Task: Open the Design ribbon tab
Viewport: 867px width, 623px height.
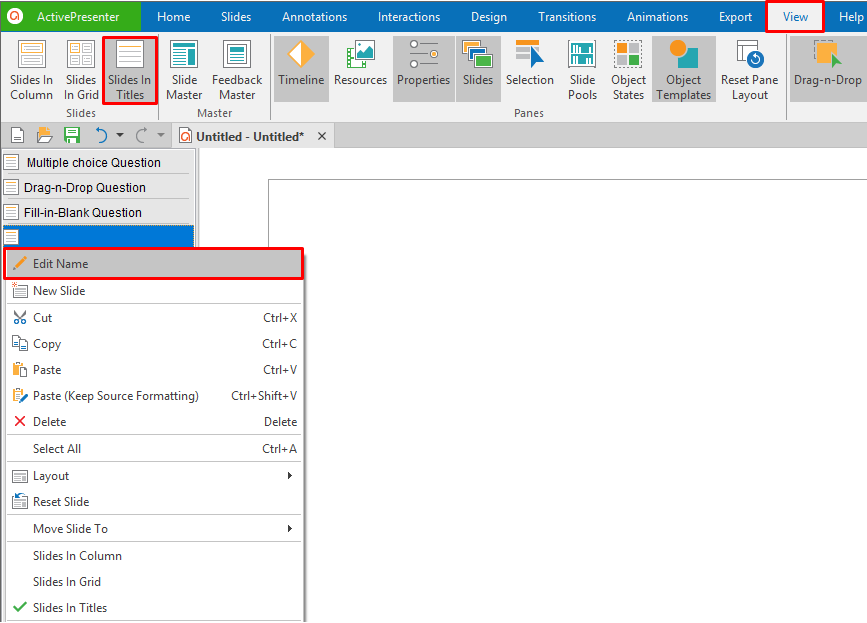Action: [x=489, y=17]
